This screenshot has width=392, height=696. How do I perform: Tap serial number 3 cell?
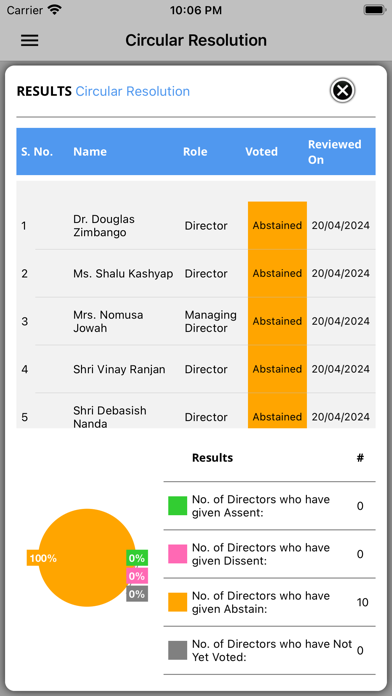click(24, 321)
